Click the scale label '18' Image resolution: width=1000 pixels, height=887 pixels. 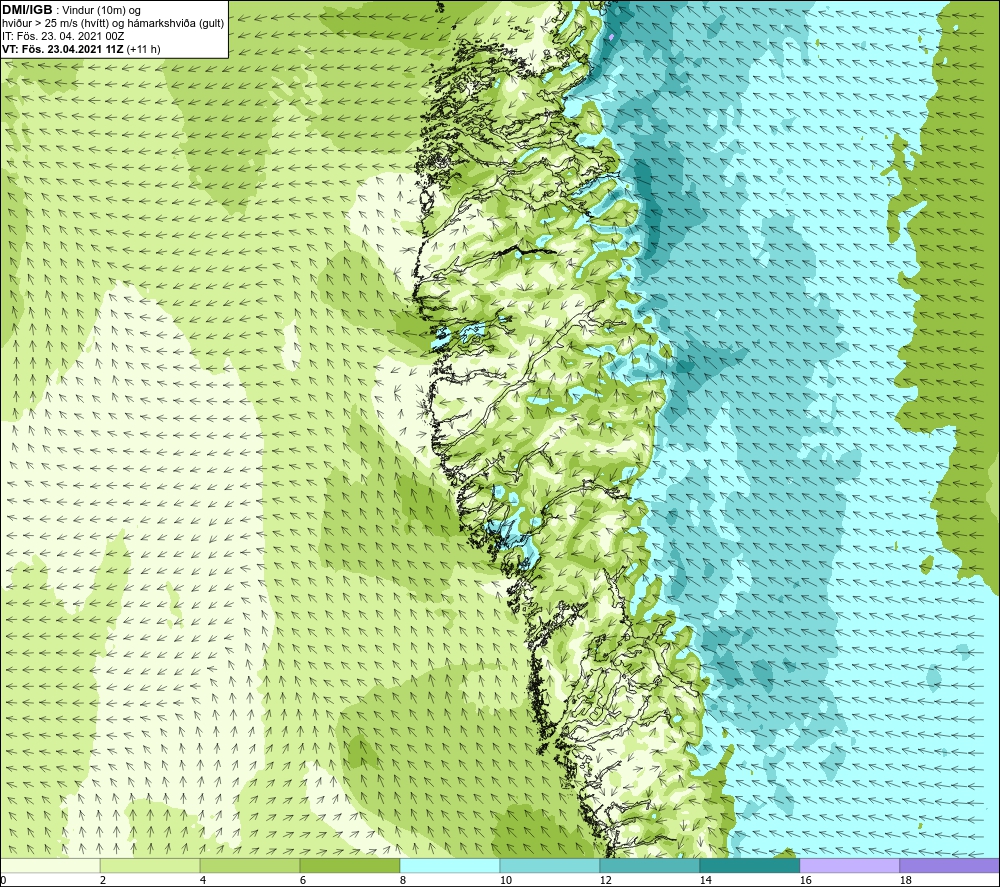(x=906, y=881)
